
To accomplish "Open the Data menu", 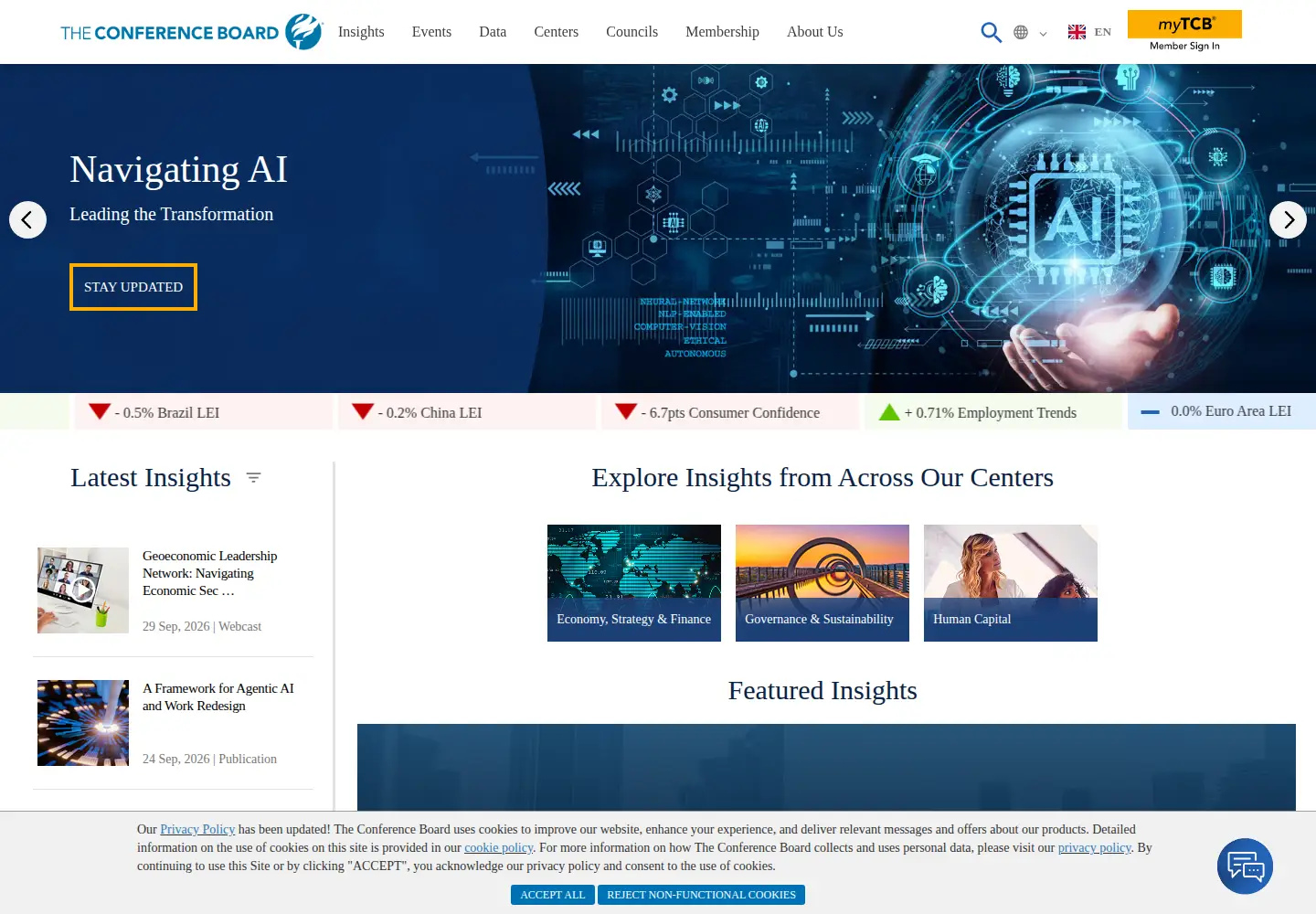I will pos(493,32).
